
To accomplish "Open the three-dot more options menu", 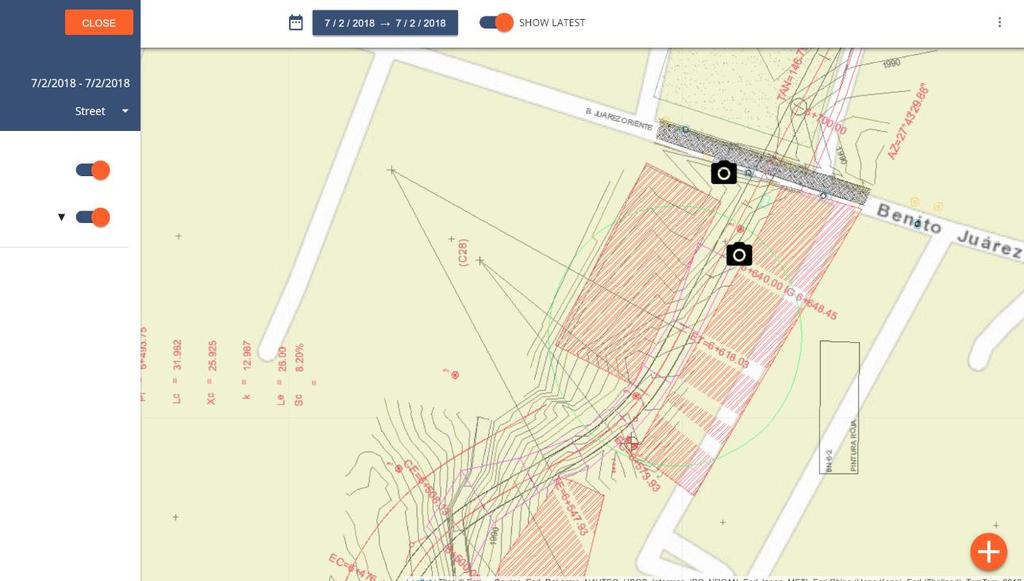I will tap(999, 23).
